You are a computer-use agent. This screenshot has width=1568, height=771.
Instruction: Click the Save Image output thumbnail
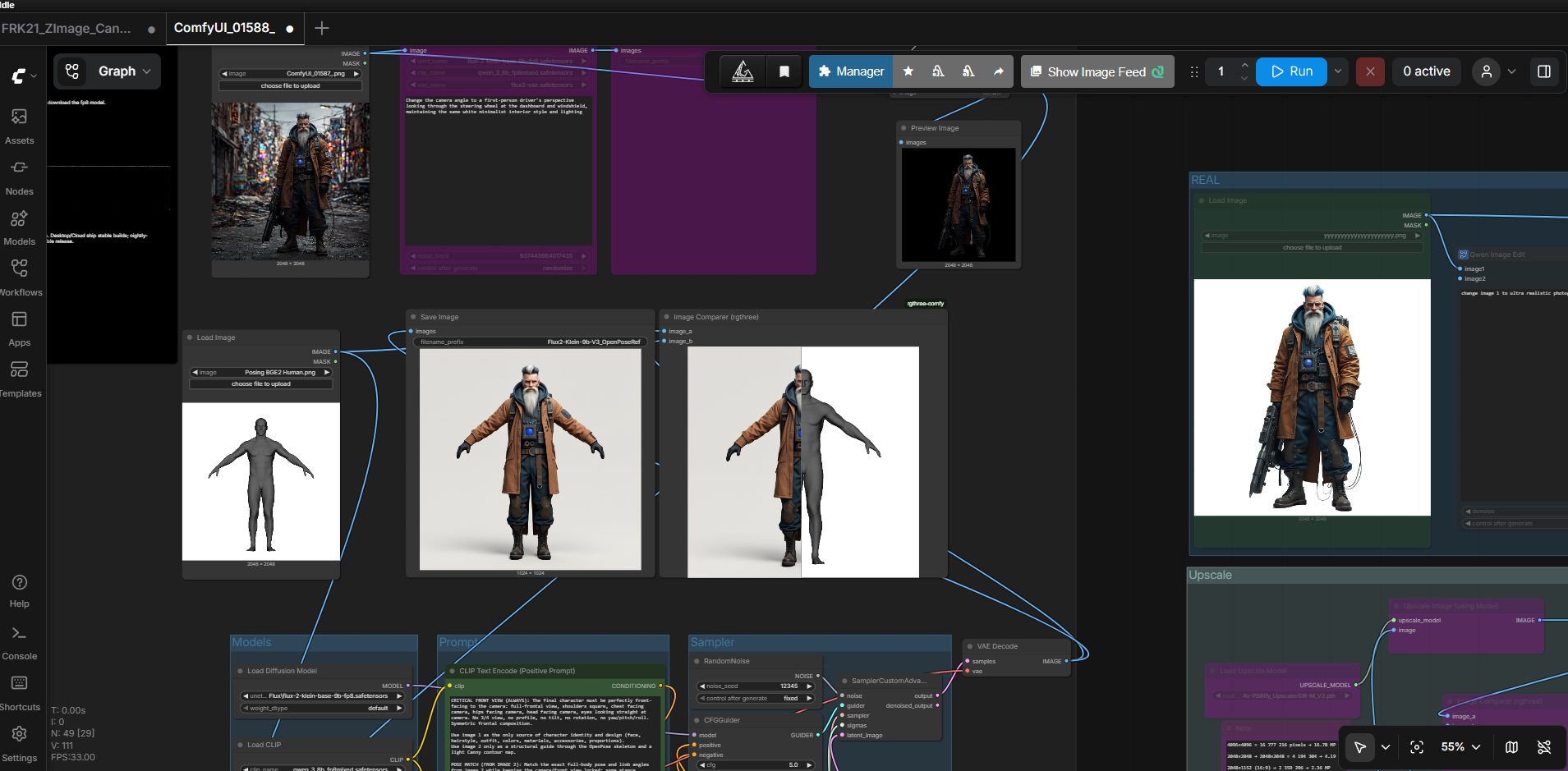pyautogui.click(x=531, y=459)
